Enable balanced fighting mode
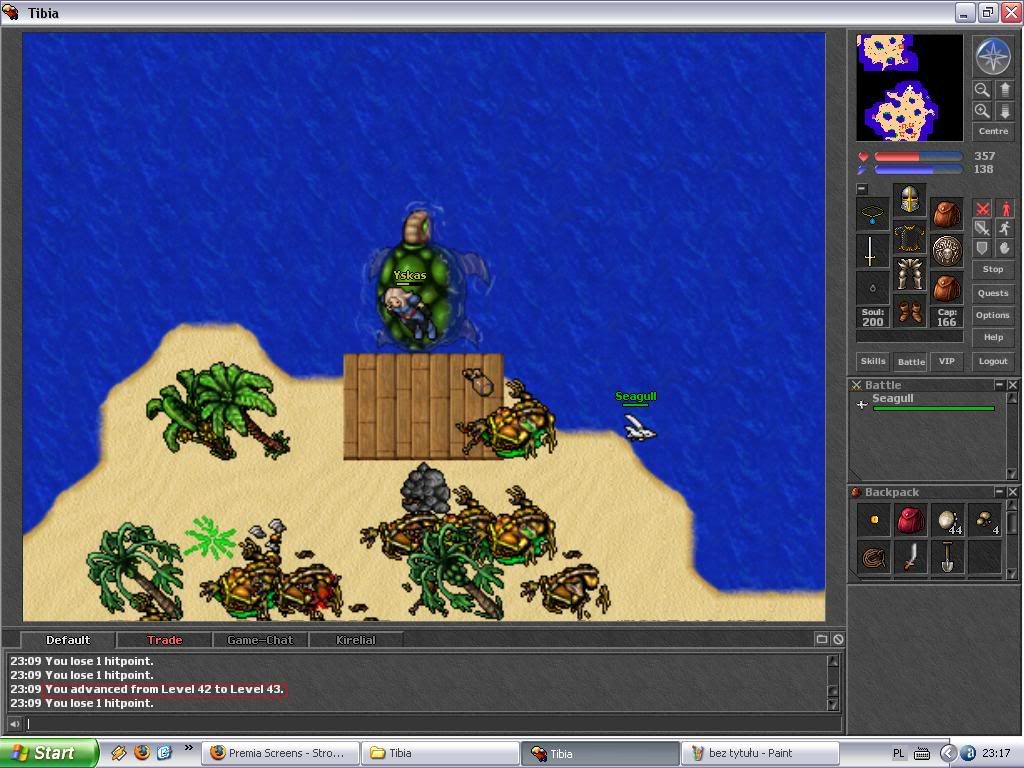Screen dimensions: 1024x768 [982, 228]
